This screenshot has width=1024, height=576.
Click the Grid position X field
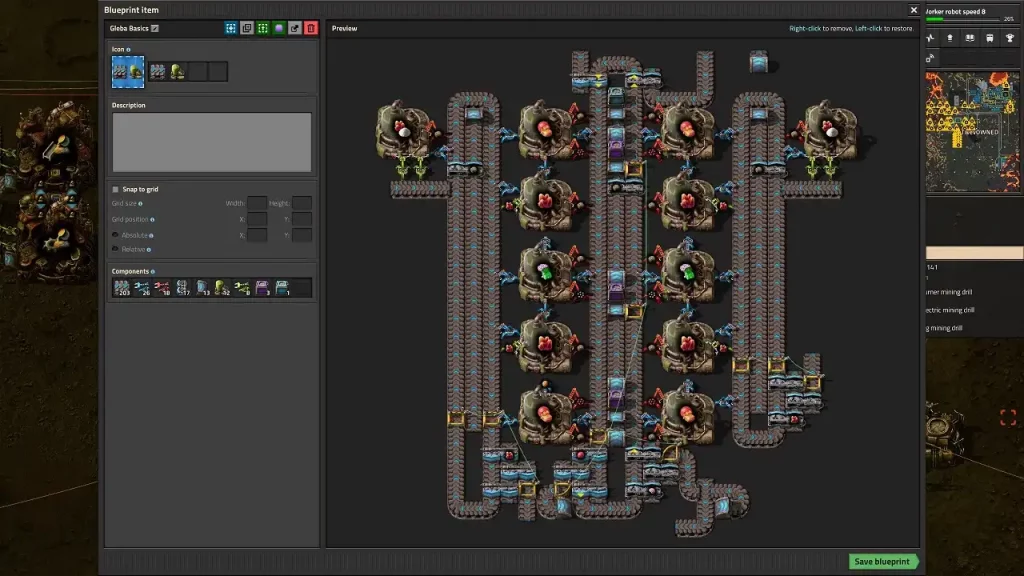(257, 219)
